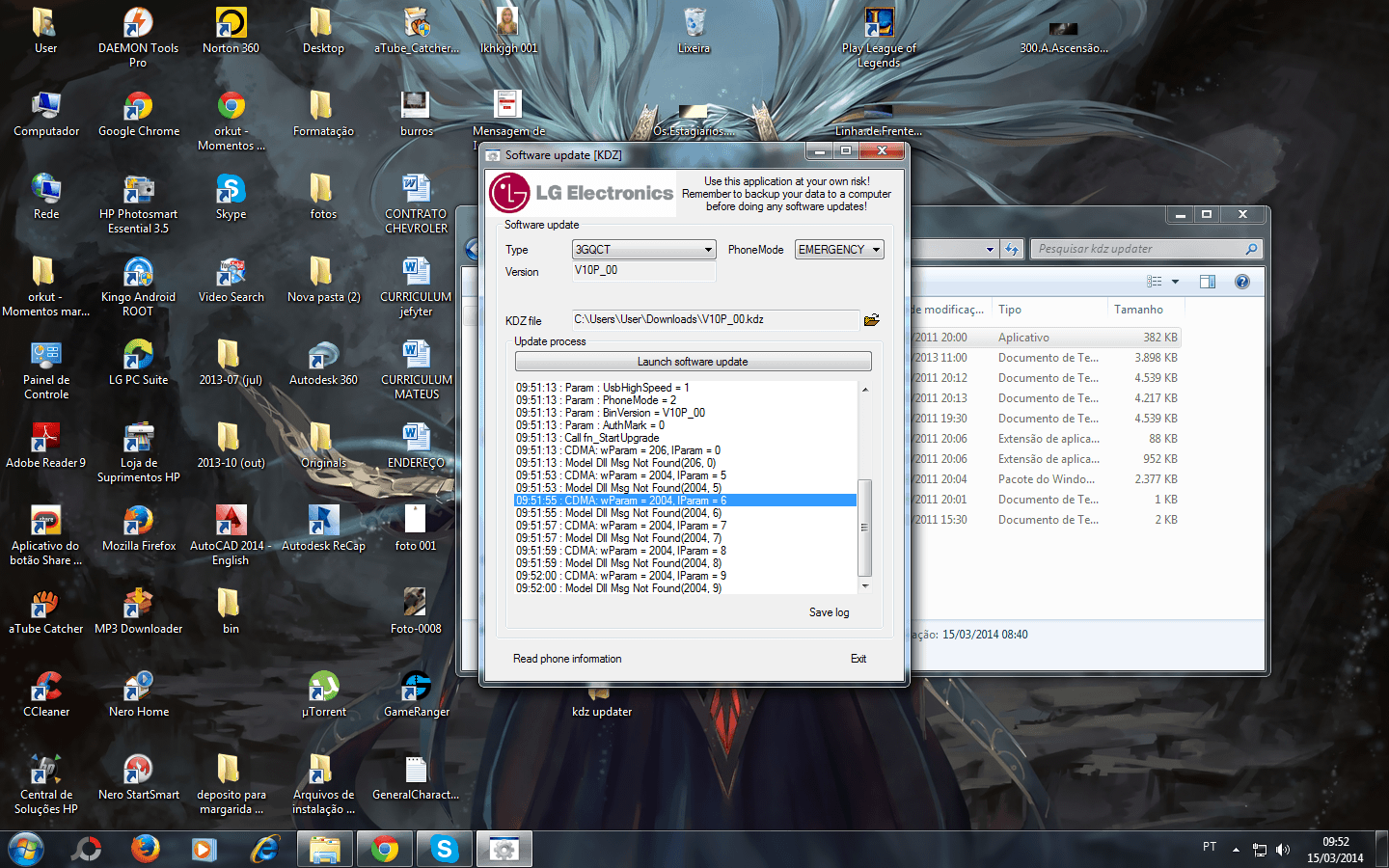Open µTorrent desktop shortcut
This screenshot has height=868, width=1389.
pos(323,694)
